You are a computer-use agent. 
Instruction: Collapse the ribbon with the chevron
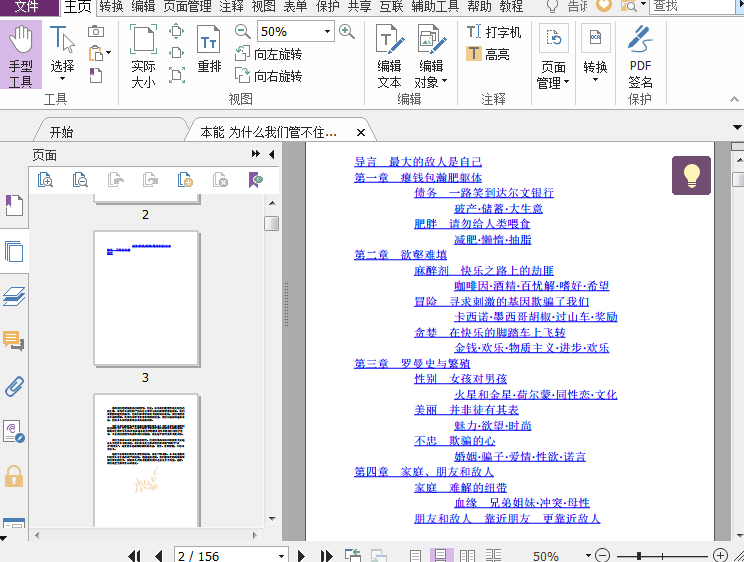(x=734, y=99)
